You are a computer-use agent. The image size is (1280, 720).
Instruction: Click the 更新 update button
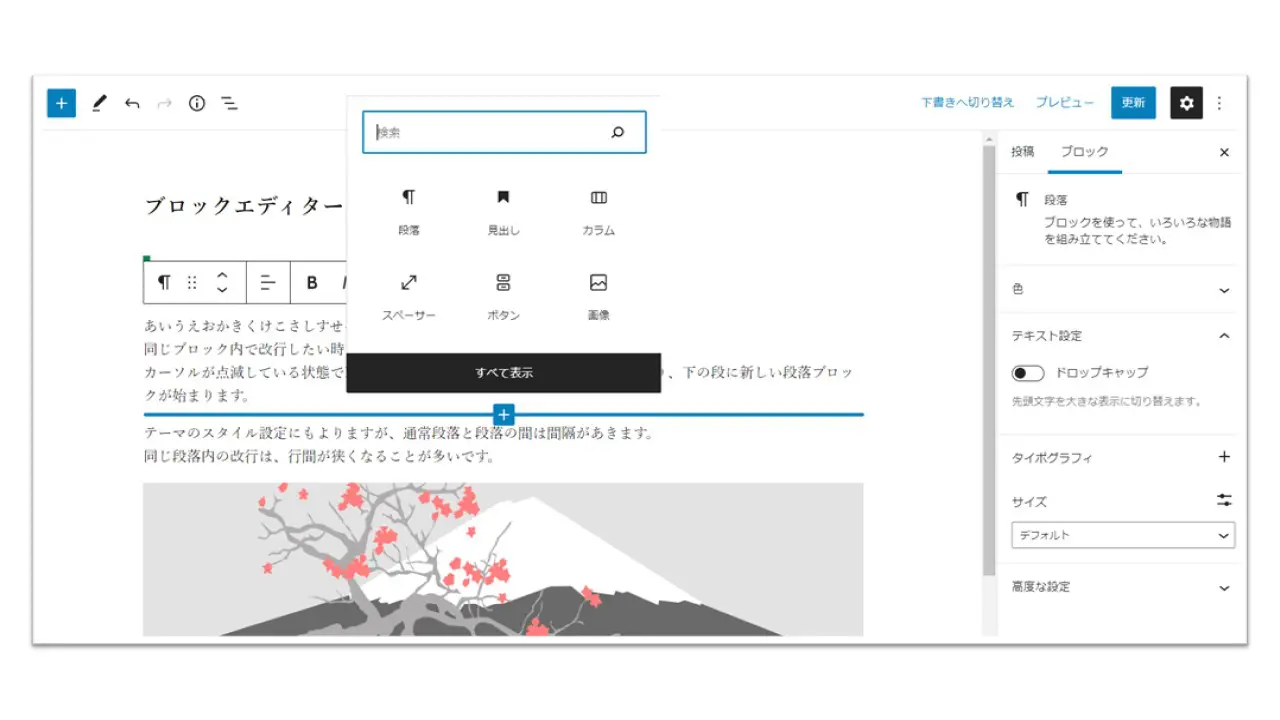(1133, 103)
